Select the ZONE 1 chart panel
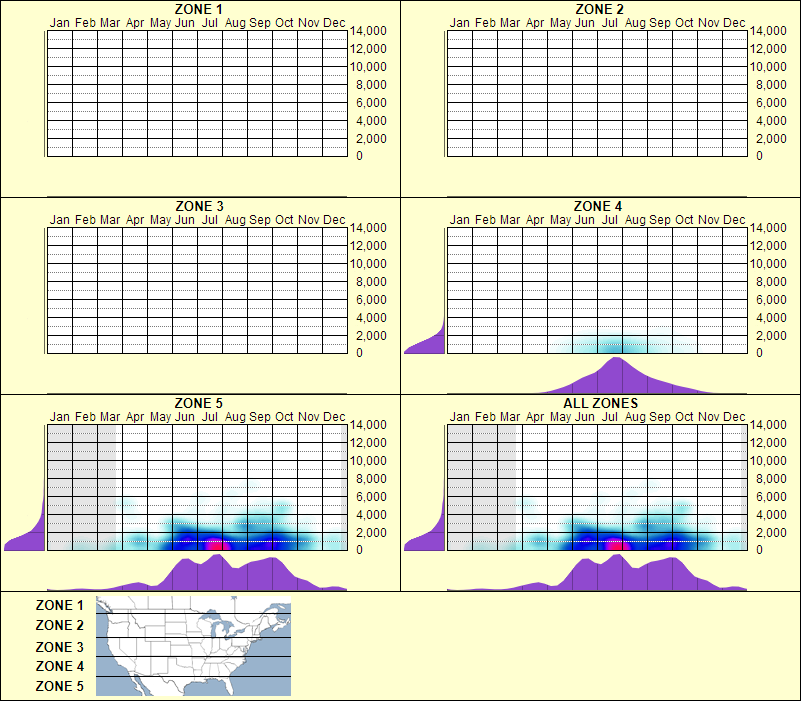This screenshot has height=701, width=801. point(195,90)
